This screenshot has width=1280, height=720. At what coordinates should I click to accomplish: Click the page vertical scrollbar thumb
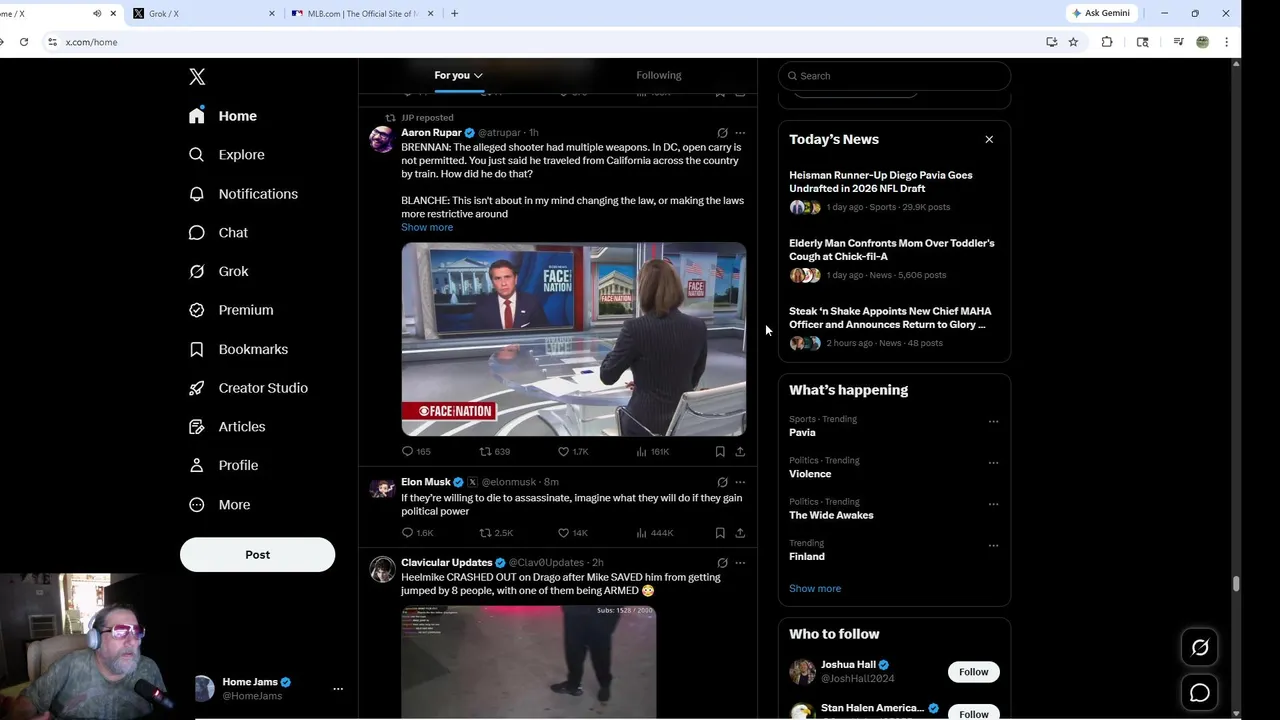coord(1236,584)
